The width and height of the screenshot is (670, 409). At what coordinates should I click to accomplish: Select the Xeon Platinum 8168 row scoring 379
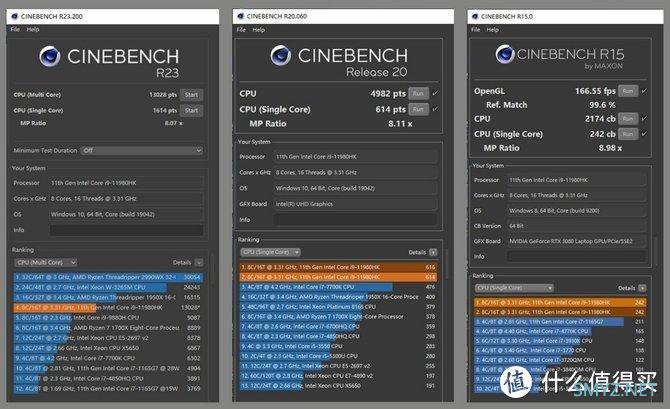[x=338, y=306]
